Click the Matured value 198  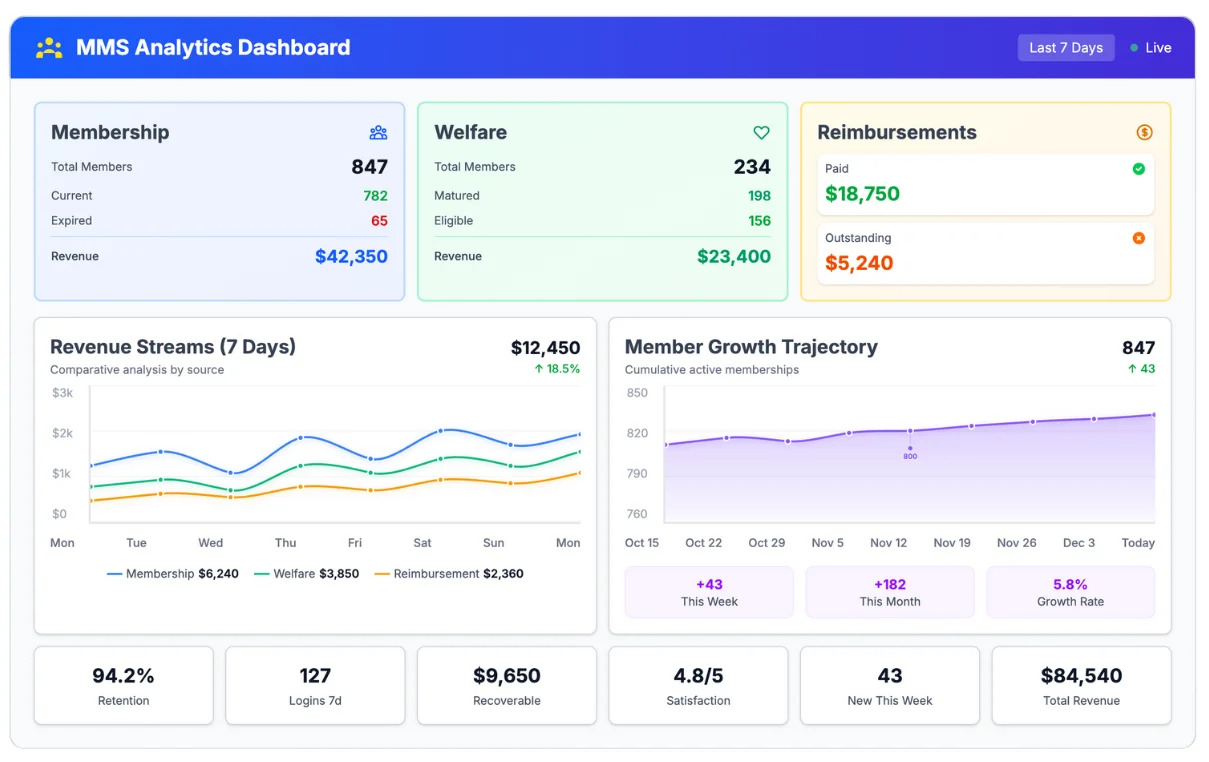click(759, 196)
